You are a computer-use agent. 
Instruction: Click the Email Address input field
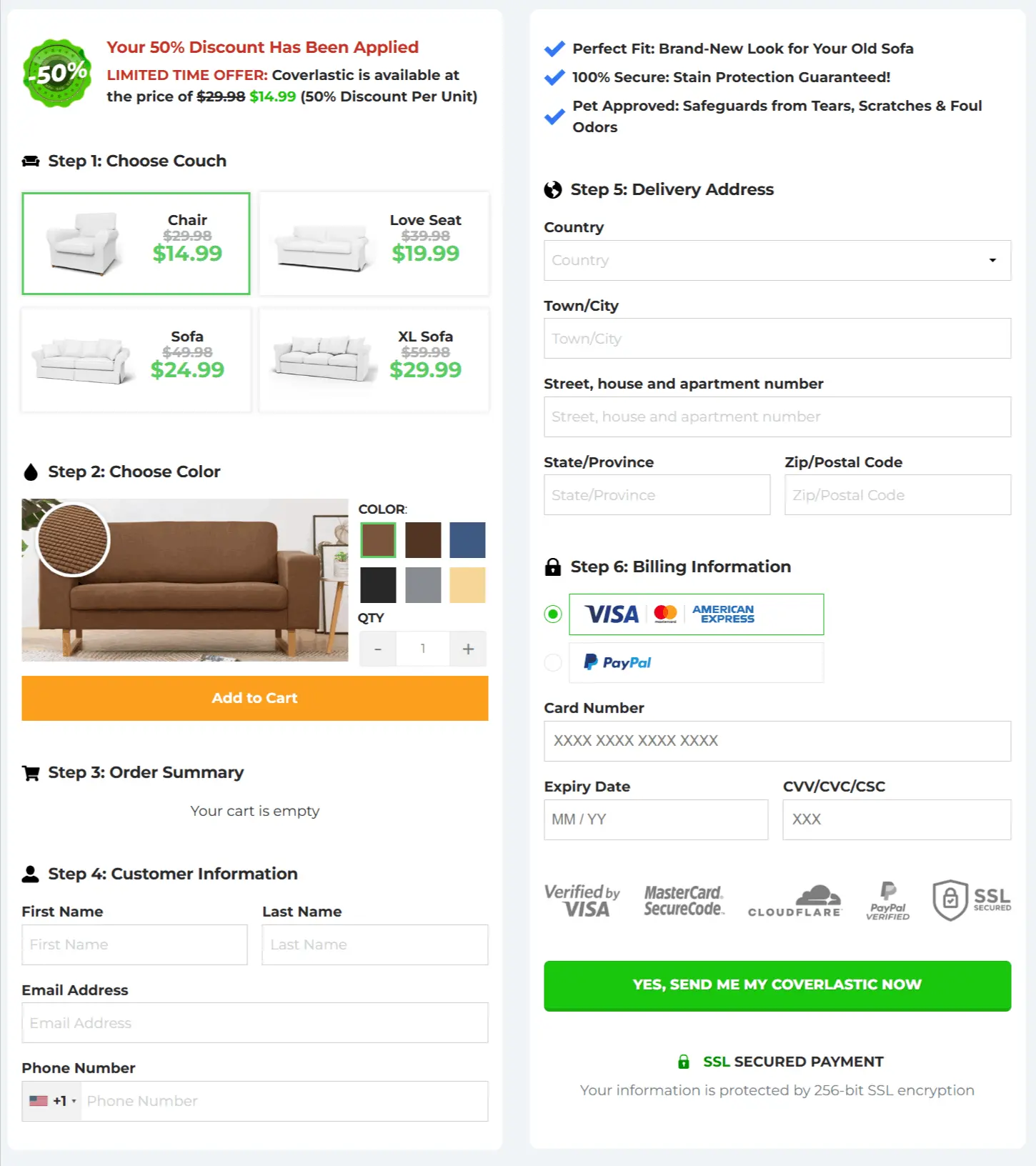[254, 1022]
